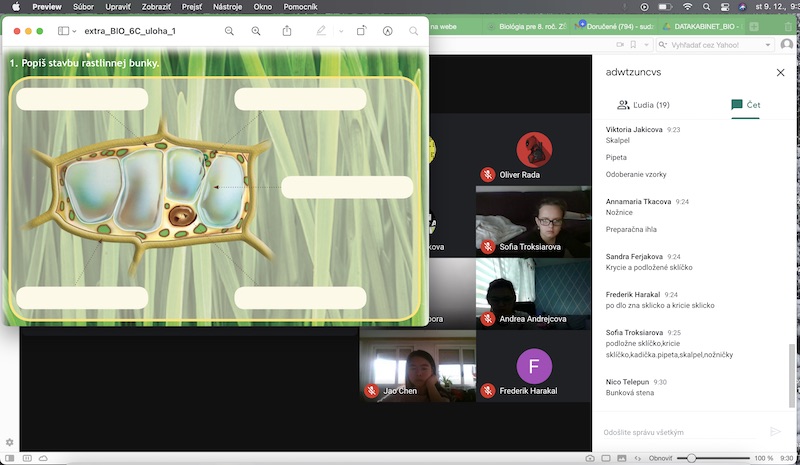Click Nico Telepun's message Bunková stena
The height and width of the screenshot is (465, 800).
[630, 393]
